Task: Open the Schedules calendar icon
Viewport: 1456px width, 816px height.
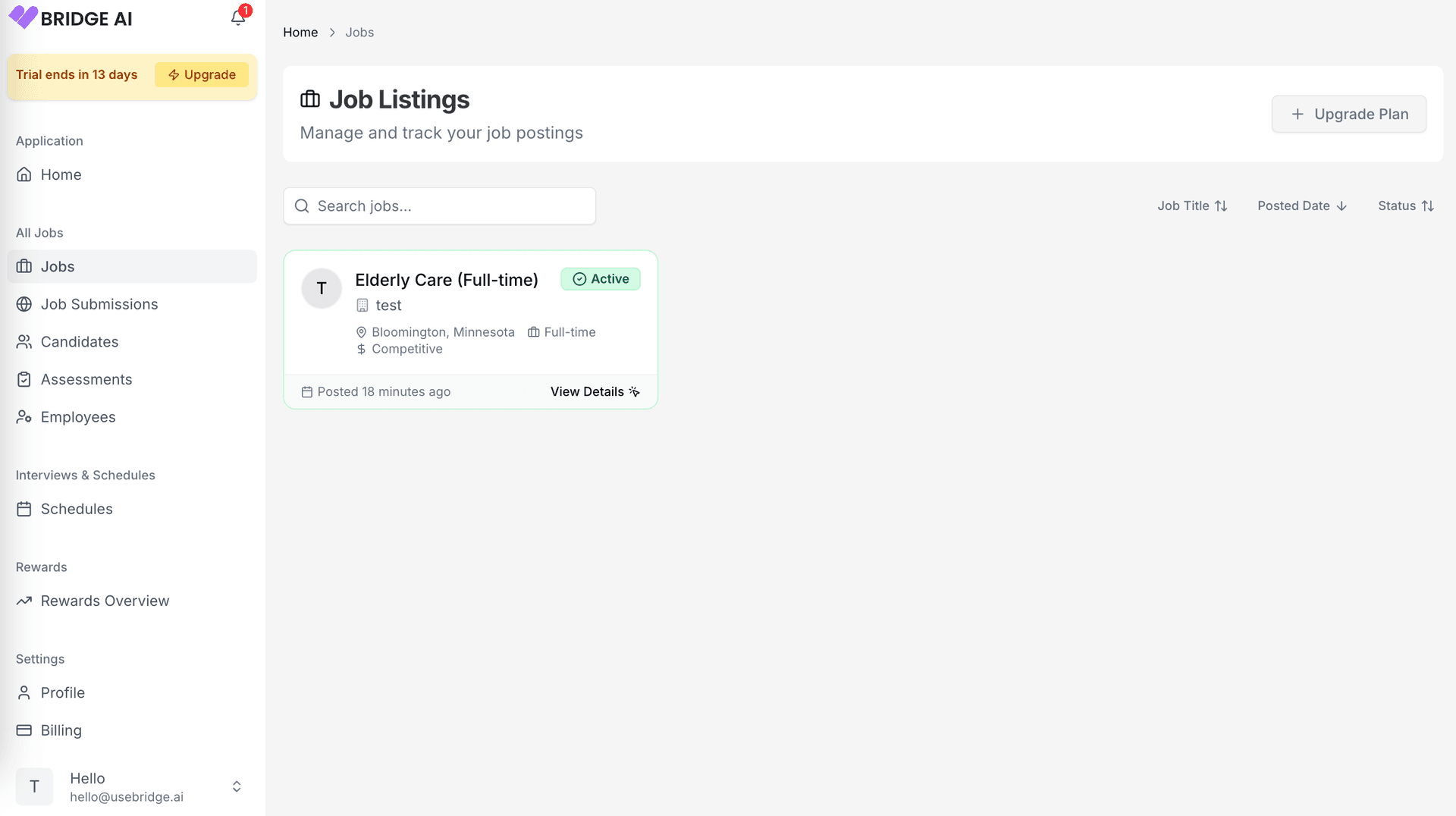Action: pyautogui.click(x=24, y=509)
